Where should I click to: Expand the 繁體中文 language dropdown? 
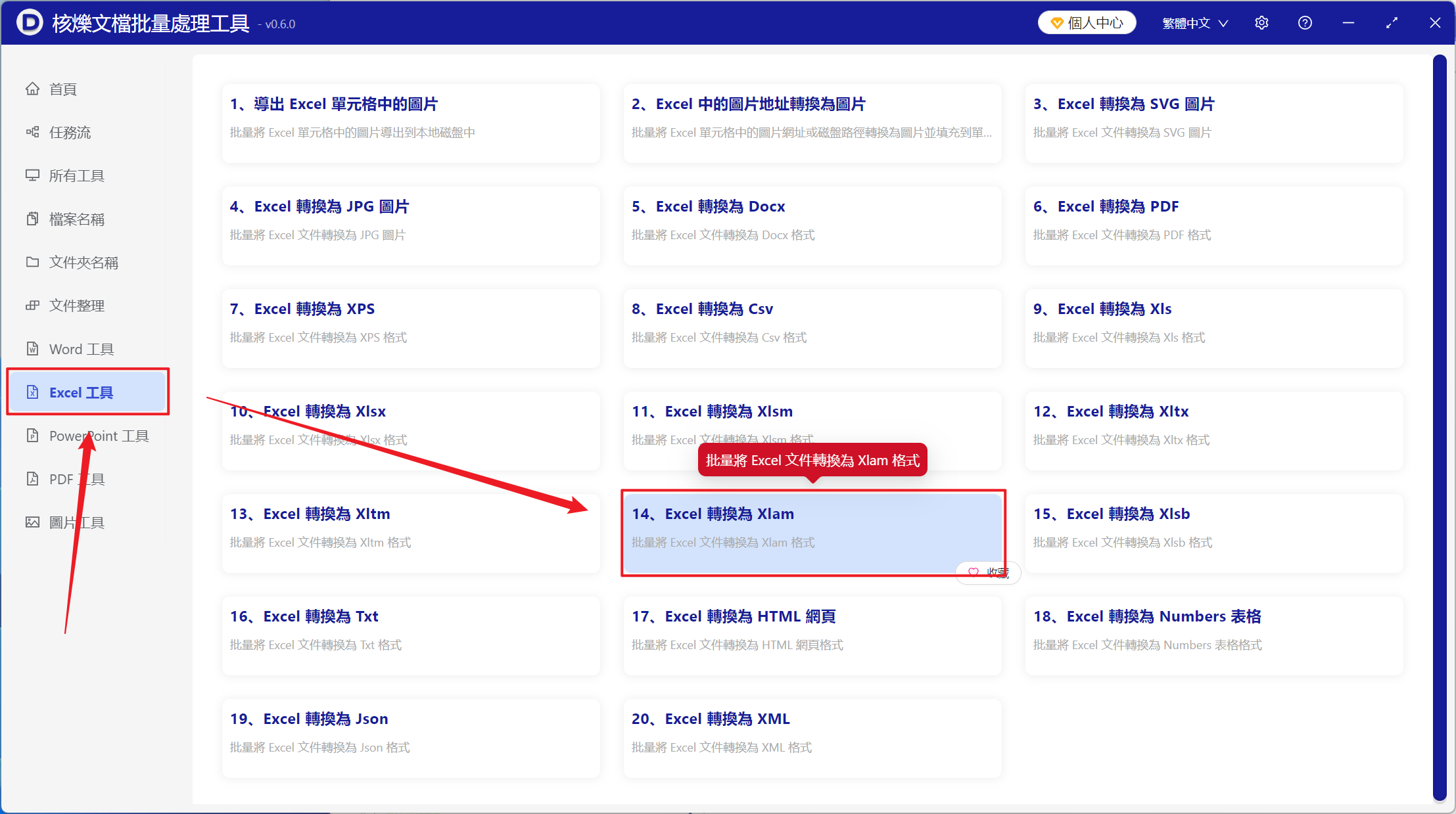(x=1194, y=23)
